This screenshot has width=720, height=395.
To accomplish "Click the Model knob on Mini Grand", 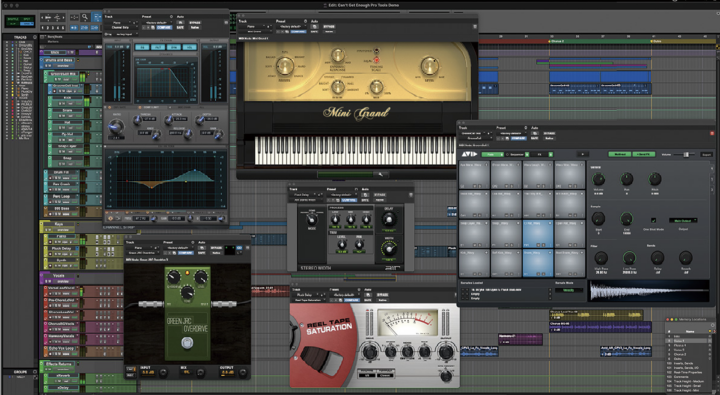I will point(284,67).
